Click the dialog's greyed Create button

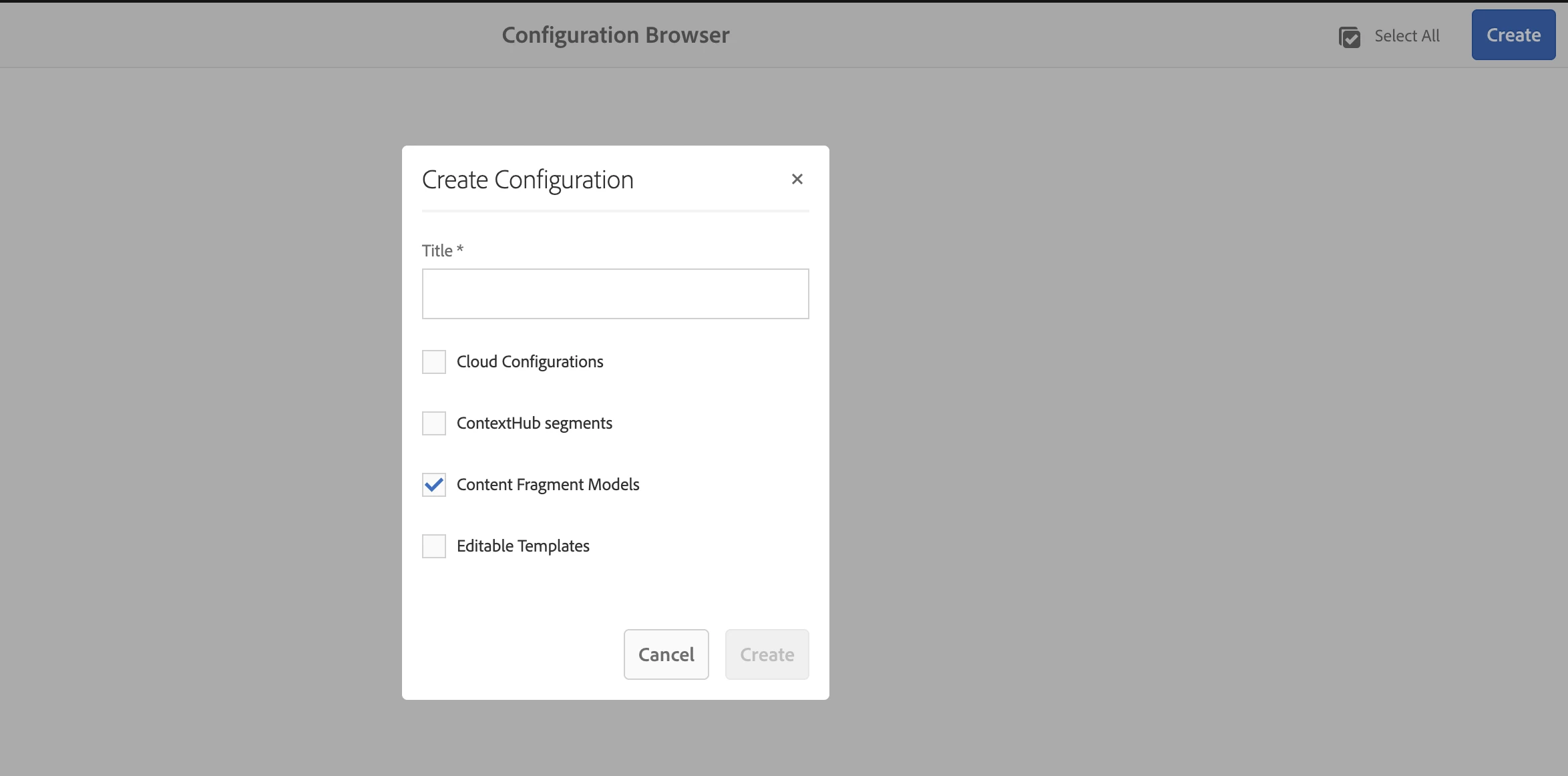tap(767, 654)
